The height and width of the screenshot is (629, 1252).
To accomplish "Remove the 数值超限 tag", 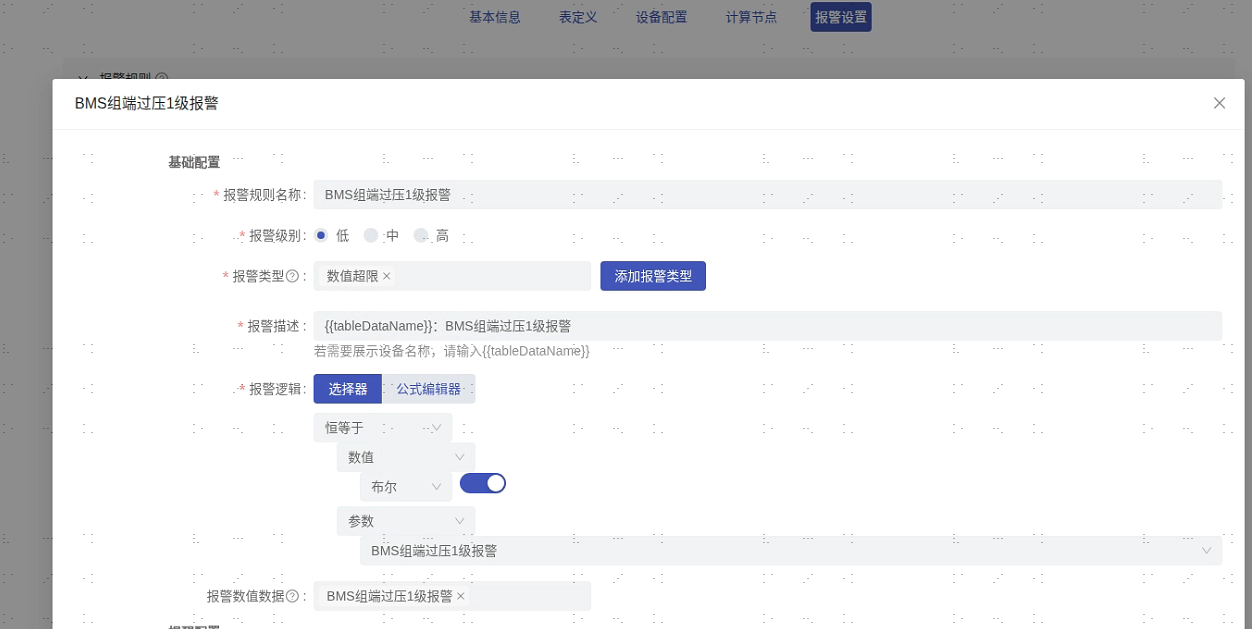I will coord(387,276).
